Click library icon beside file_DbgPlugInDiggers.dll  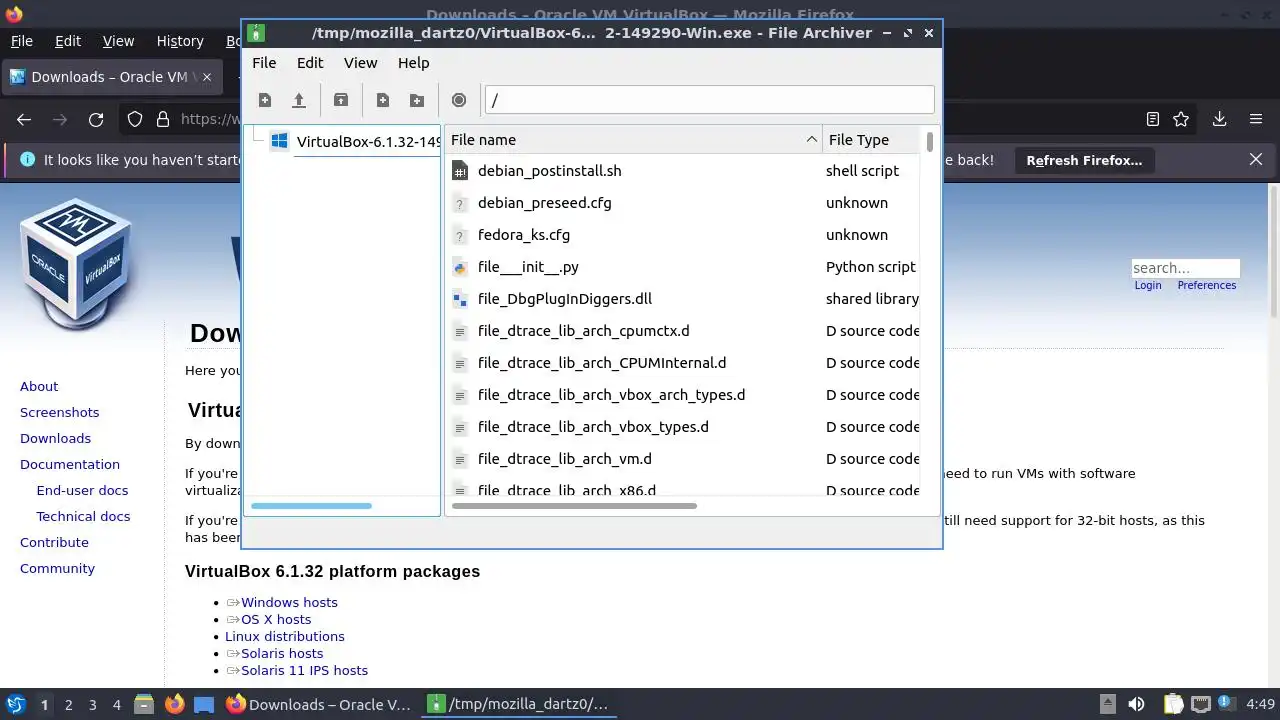pyautogui.click(x=460, y=299)
